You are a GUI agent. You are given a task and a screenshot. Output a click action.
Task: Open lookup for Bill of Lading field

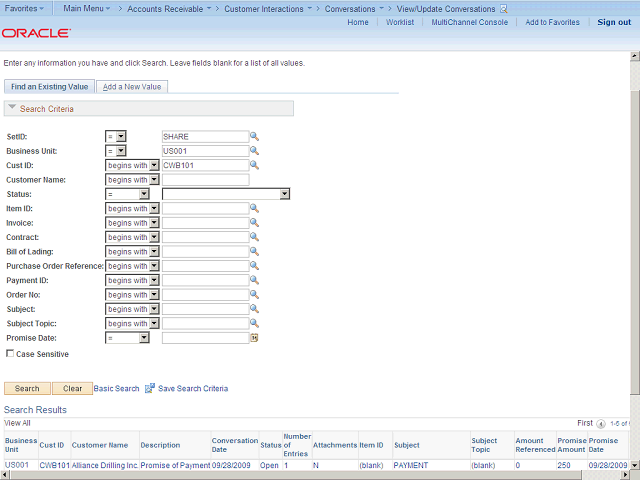[254, 251]
